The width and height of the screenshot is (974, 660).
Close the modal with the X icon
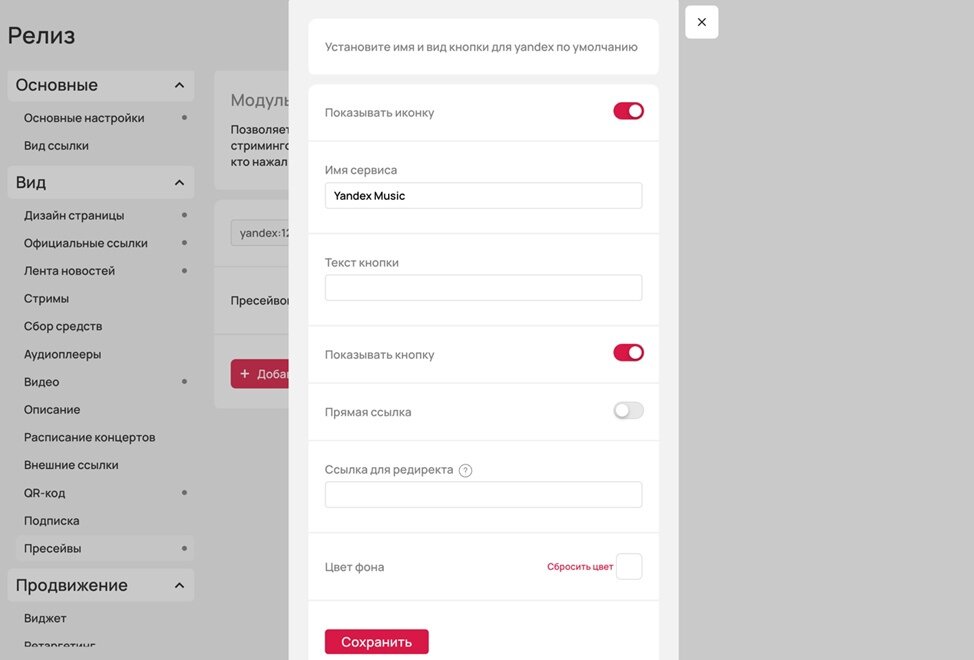click(701, 22)
